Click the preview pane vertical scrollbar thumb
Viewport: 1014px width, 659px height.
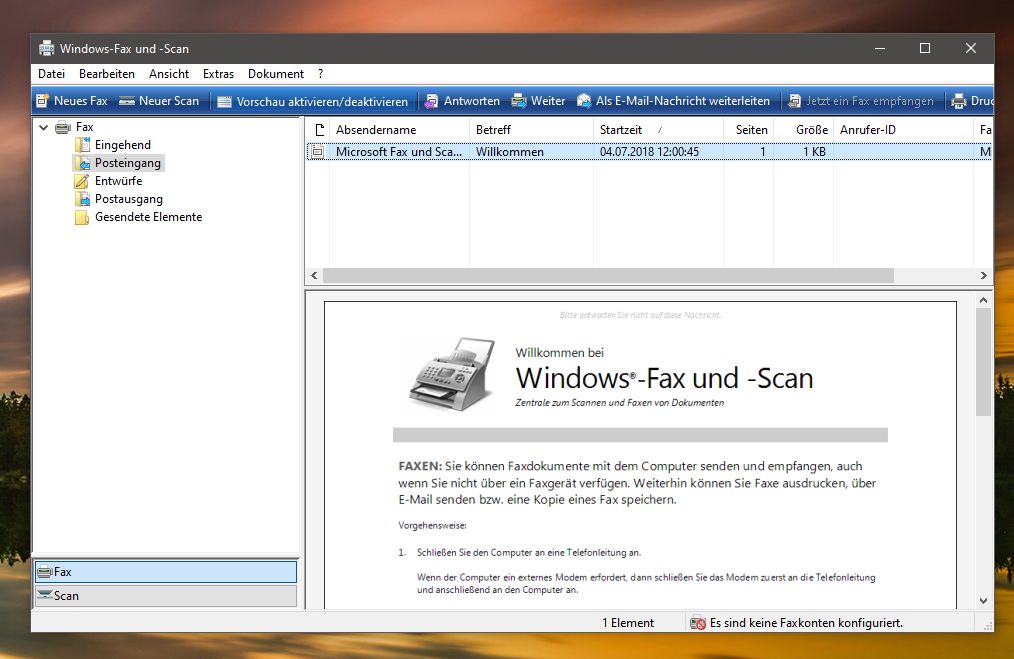point(984,362)
